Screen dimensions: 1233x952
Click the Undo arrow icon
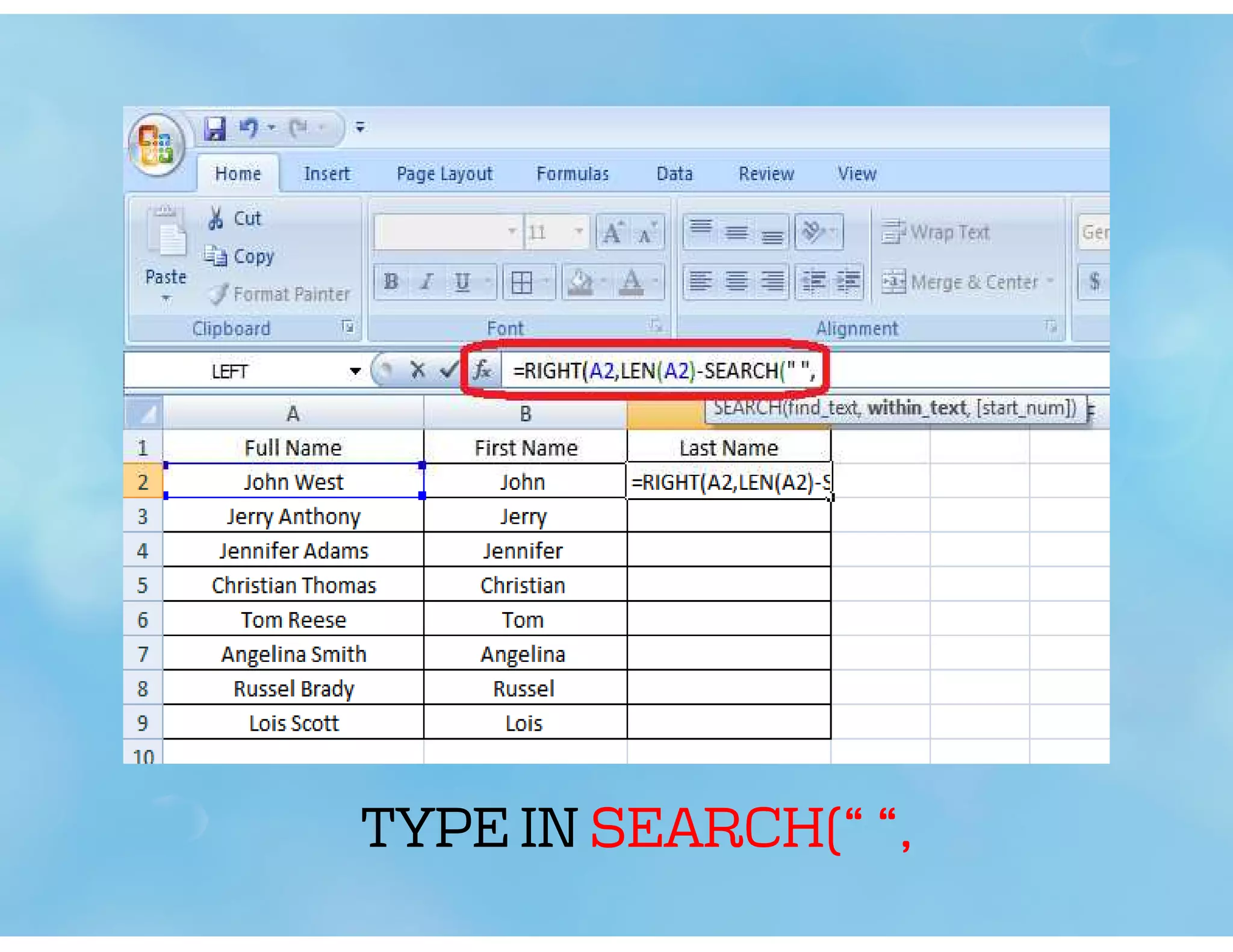[x=249, y=128]
